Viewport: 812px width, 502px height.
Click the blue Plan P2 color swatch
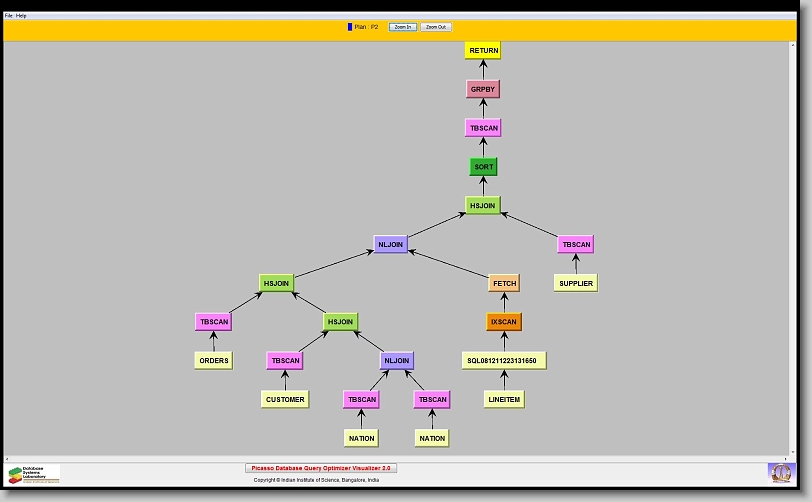click(350, 27)
